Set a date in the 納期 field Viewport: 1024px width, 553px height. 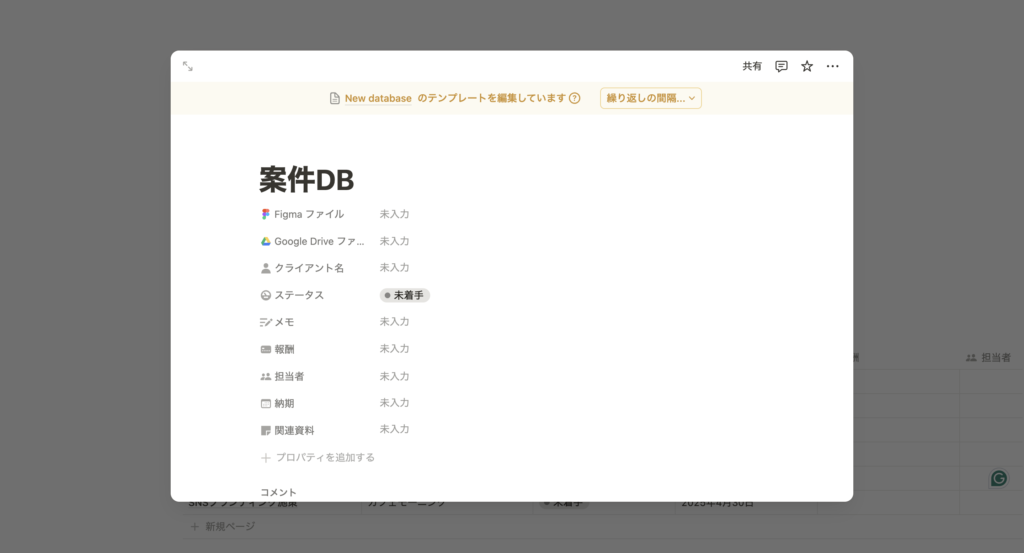click(395, 403)
